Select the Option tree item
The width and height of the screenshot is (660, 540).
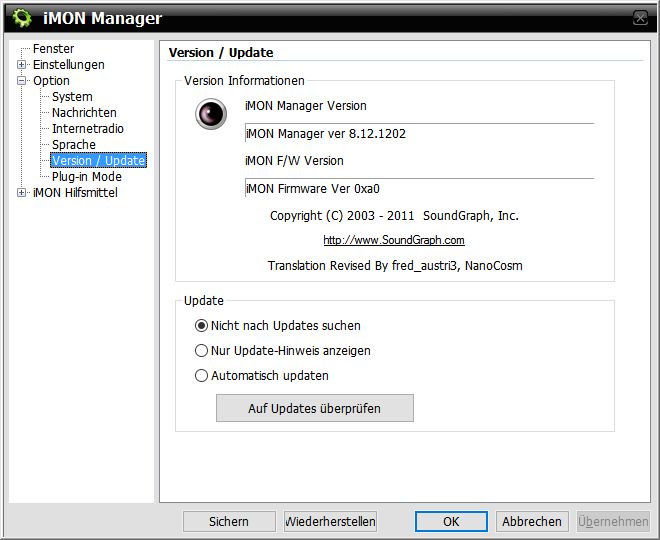click(51, 81)
